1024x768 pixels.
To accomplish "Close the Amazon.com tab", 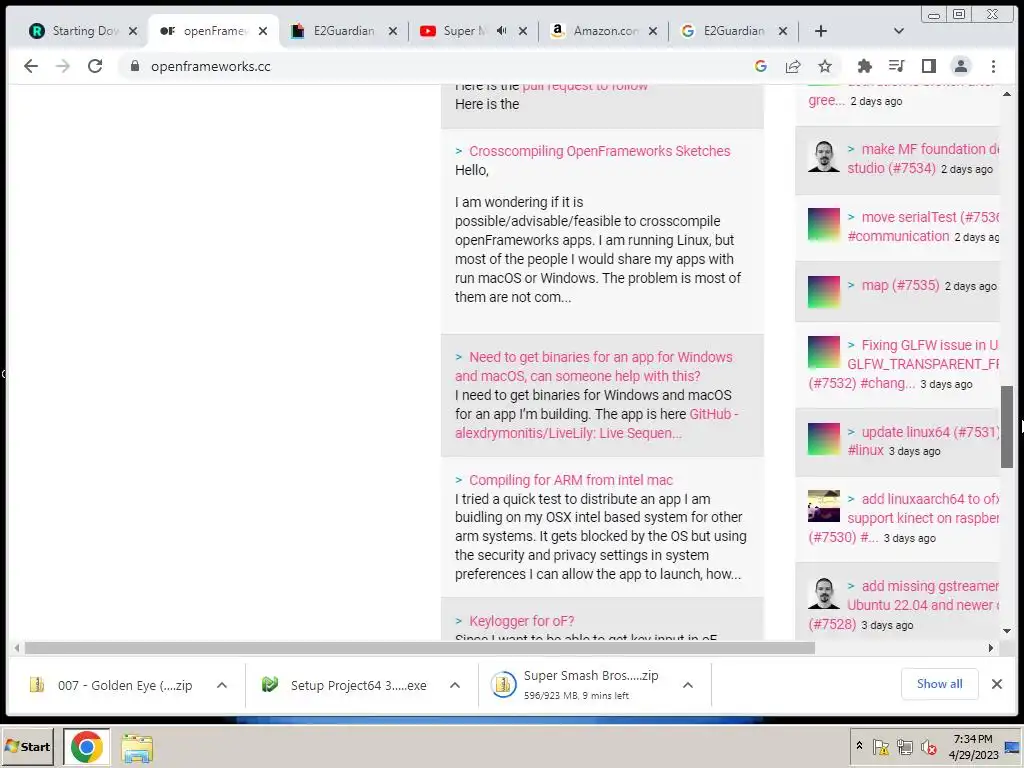I will pos(653,31).
